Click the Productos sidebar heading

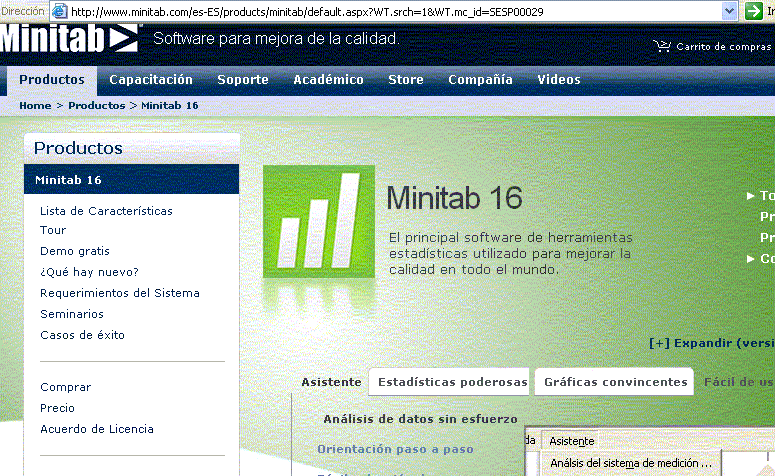[78, 148]
